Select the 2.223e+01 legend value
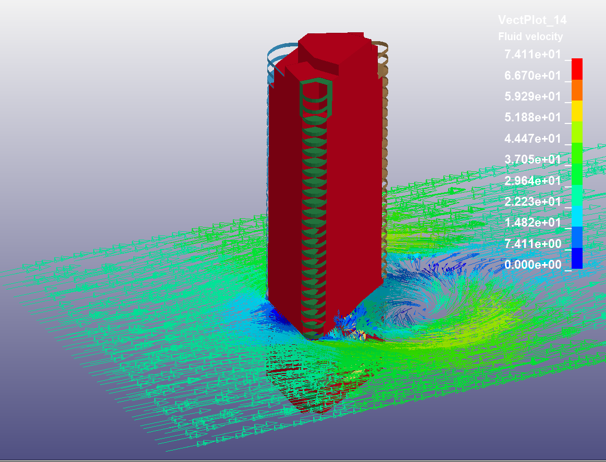The width and height of the screenshot is (606, 462). 532,201
